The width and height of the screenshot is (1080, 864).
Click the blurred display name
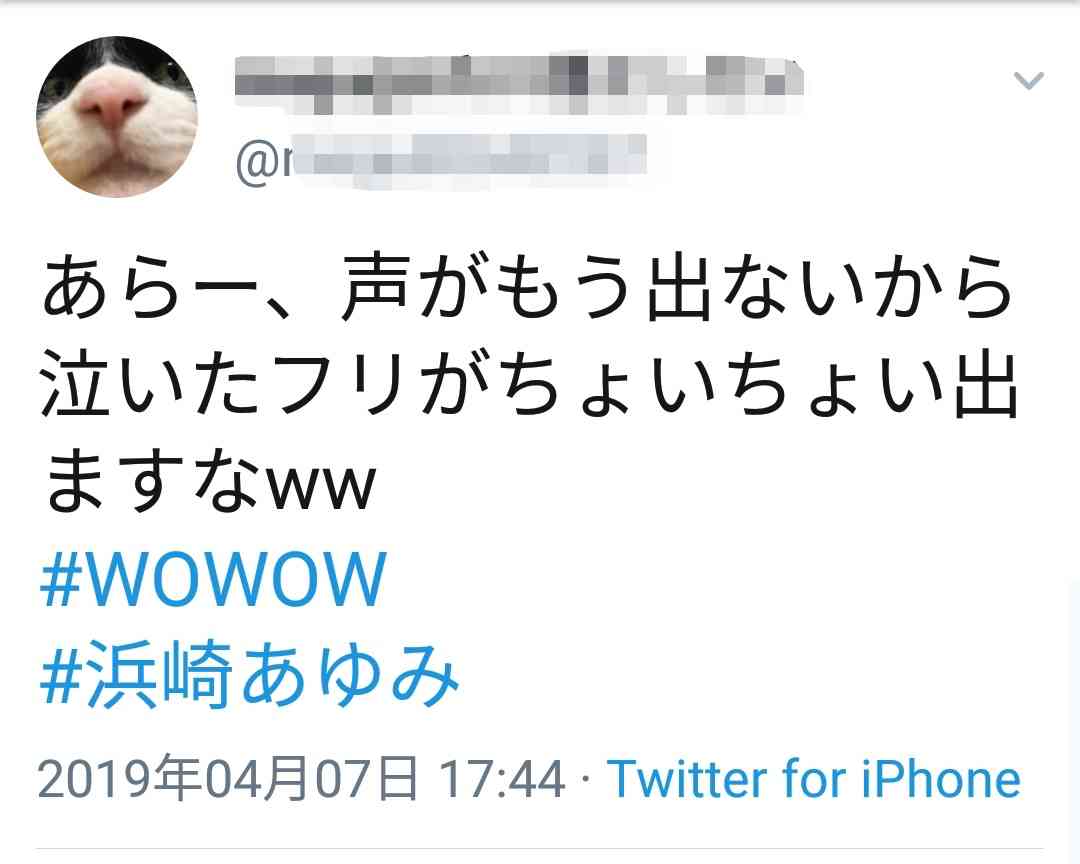(x=519, y=84)
